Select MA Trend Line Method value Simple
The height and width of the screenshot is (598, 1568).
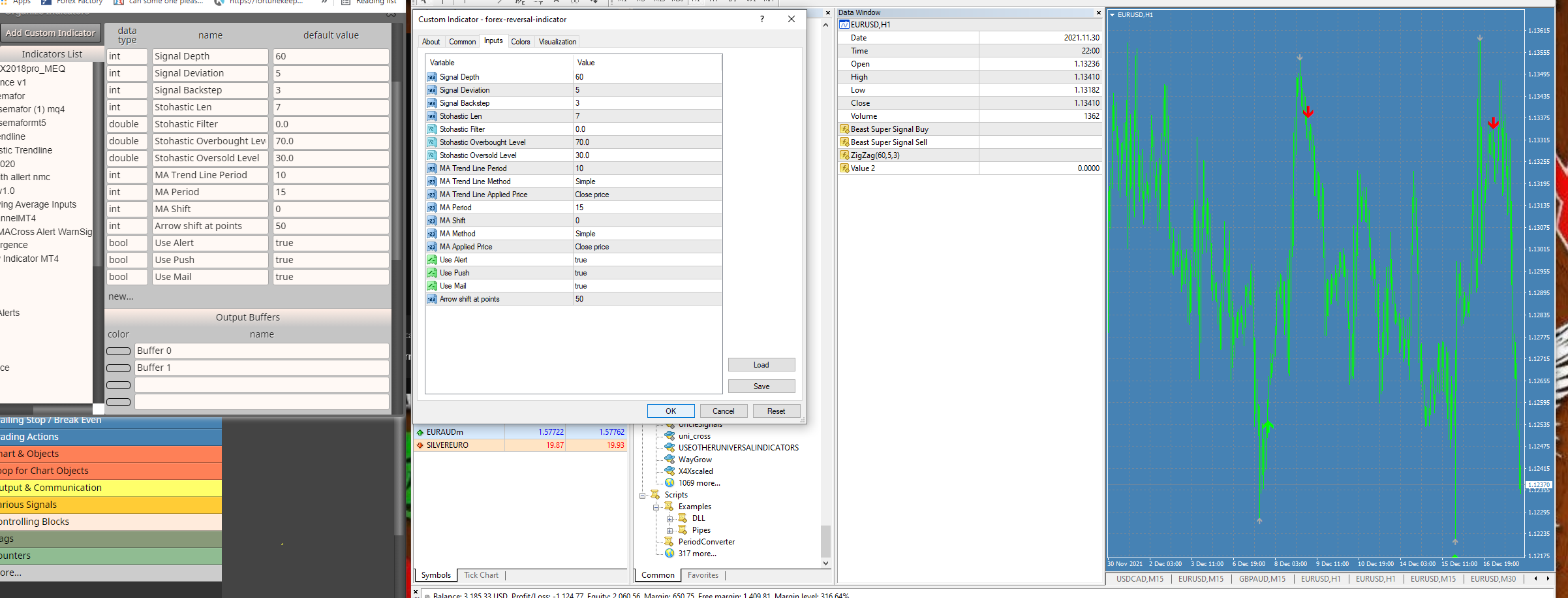coord(647,181)
